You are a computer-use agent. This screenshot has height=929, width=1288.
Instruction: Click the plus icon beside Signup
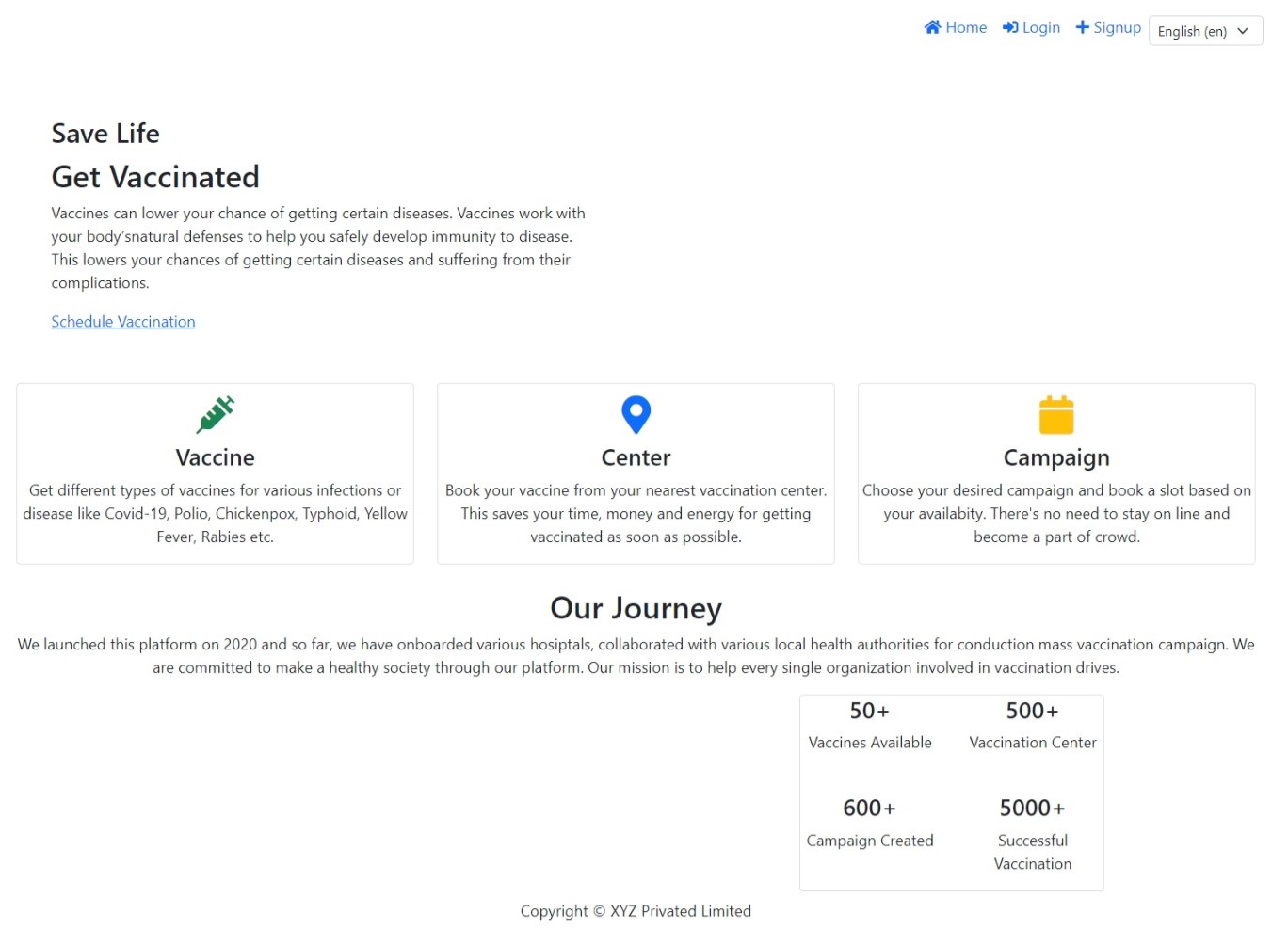pos(1082,27)
